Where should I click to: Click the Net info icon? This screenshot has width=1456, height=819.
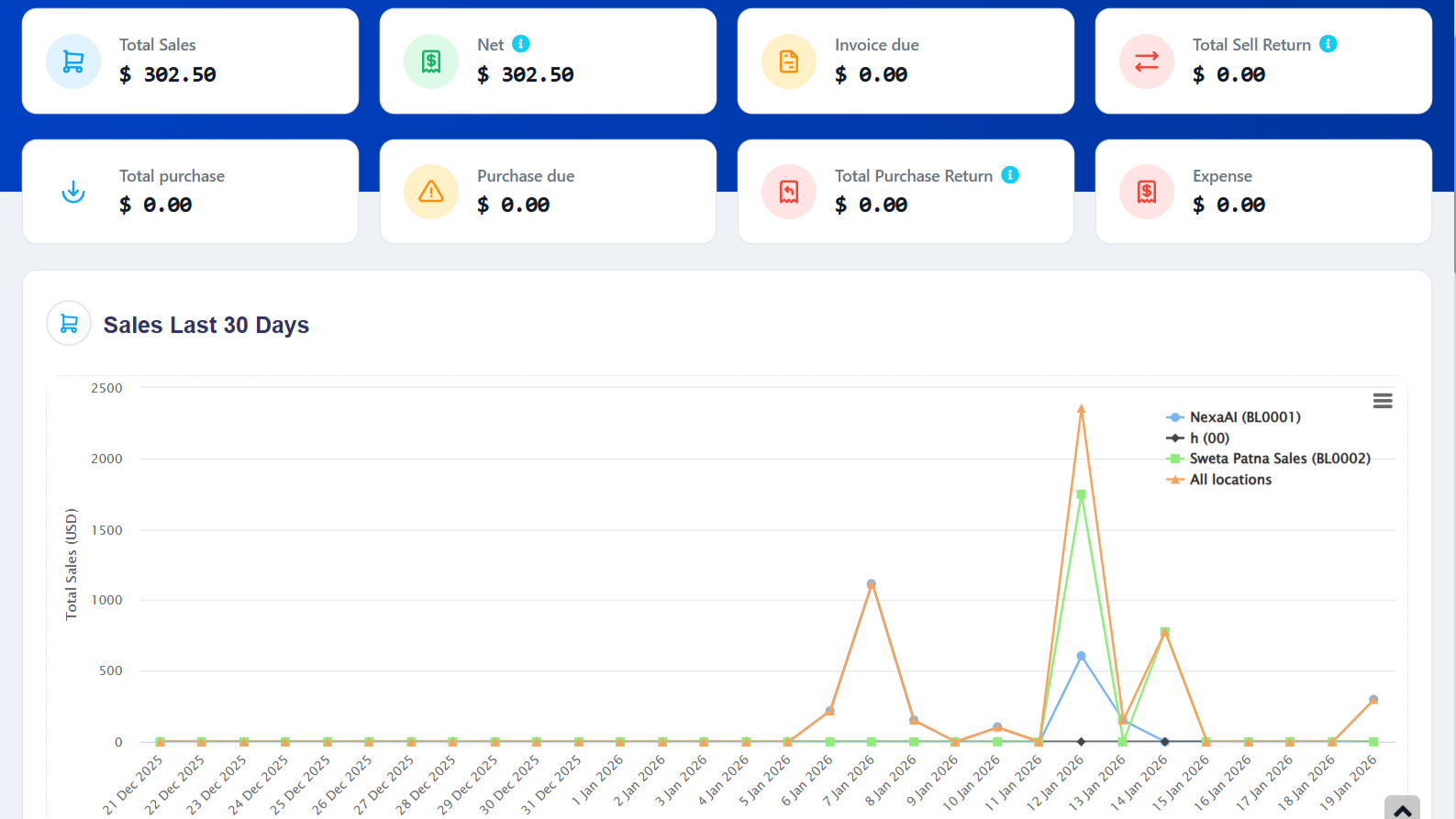[520, 44]
